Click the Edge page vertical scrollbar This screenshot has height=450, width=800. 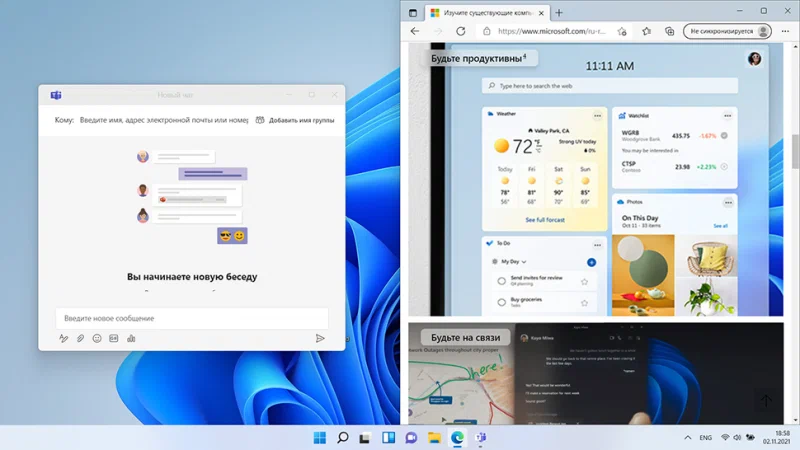[x=794, y=150]
